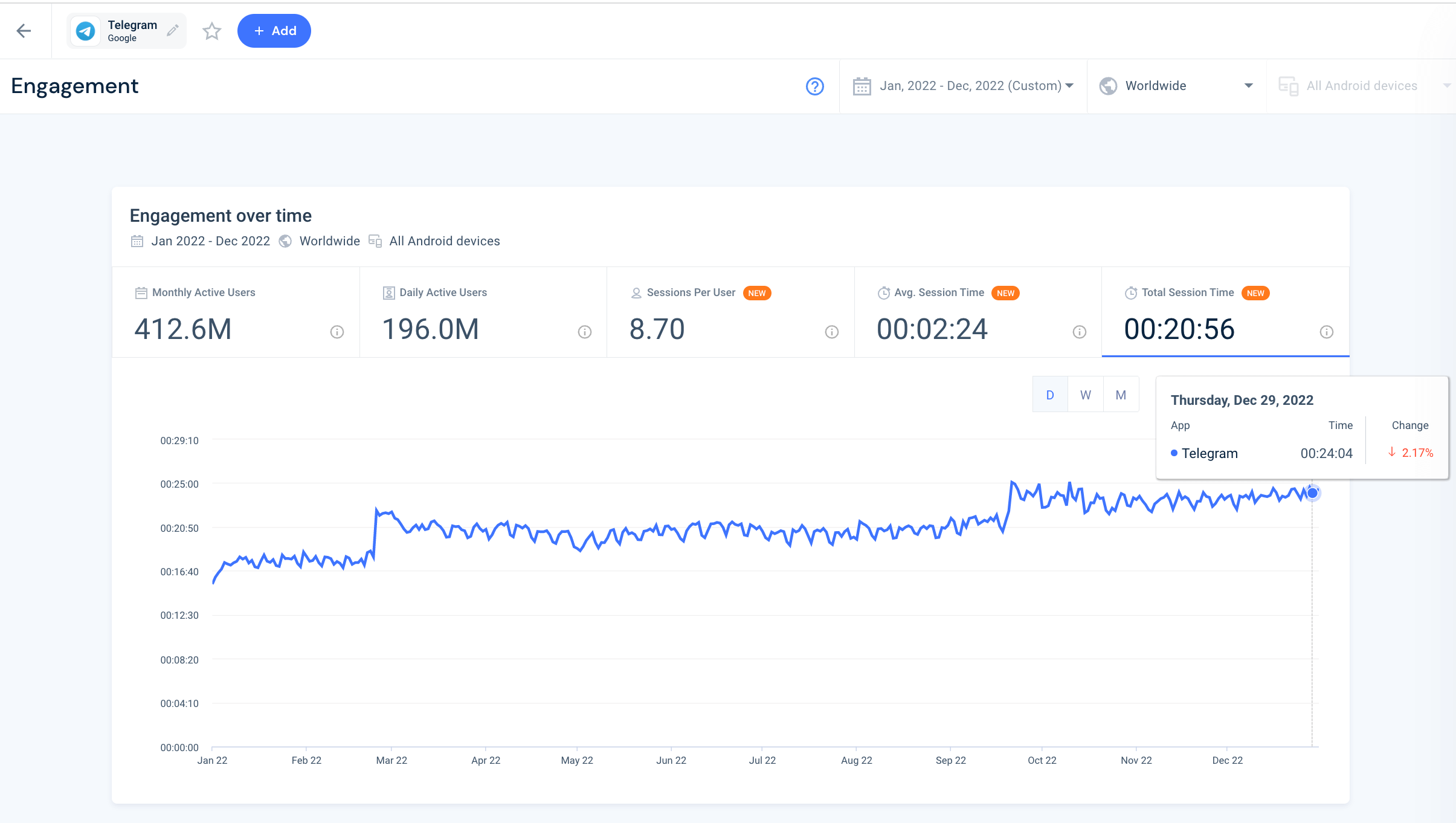Image resolution: width=1456 pixels, height=823 pixels.
Task: Click the Monthly Active Users calendar icon
Action: (141, 293)
